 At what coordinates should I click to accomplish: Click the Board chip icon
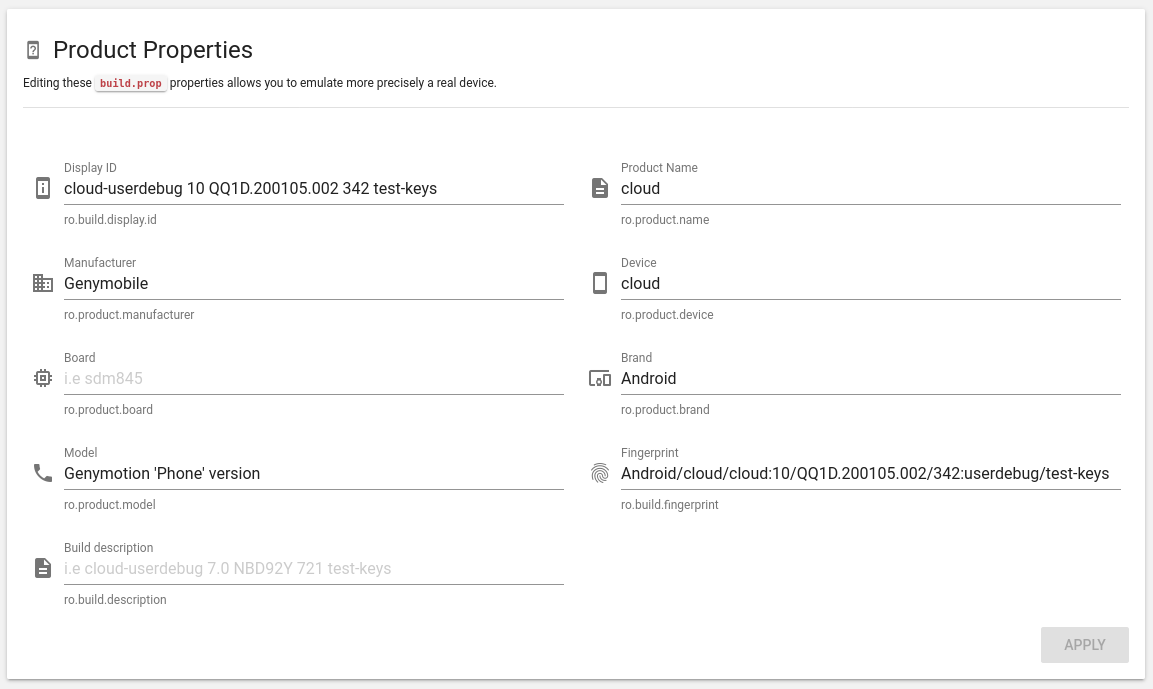point(43,378)
